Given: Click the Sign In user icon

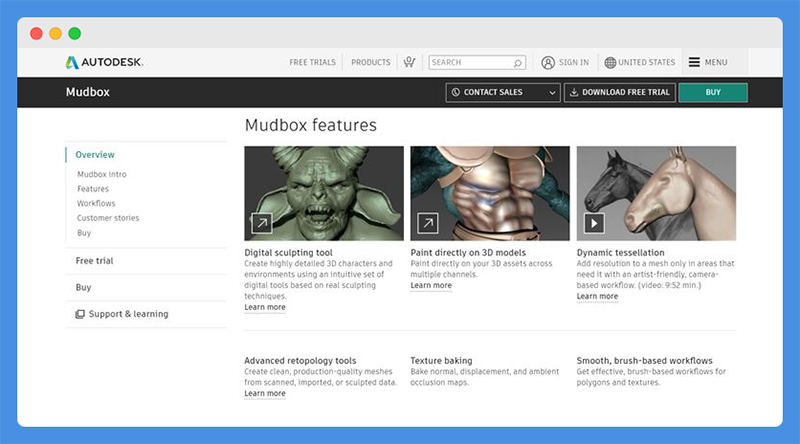Looking at the screenshot, I should pos(548,62).
